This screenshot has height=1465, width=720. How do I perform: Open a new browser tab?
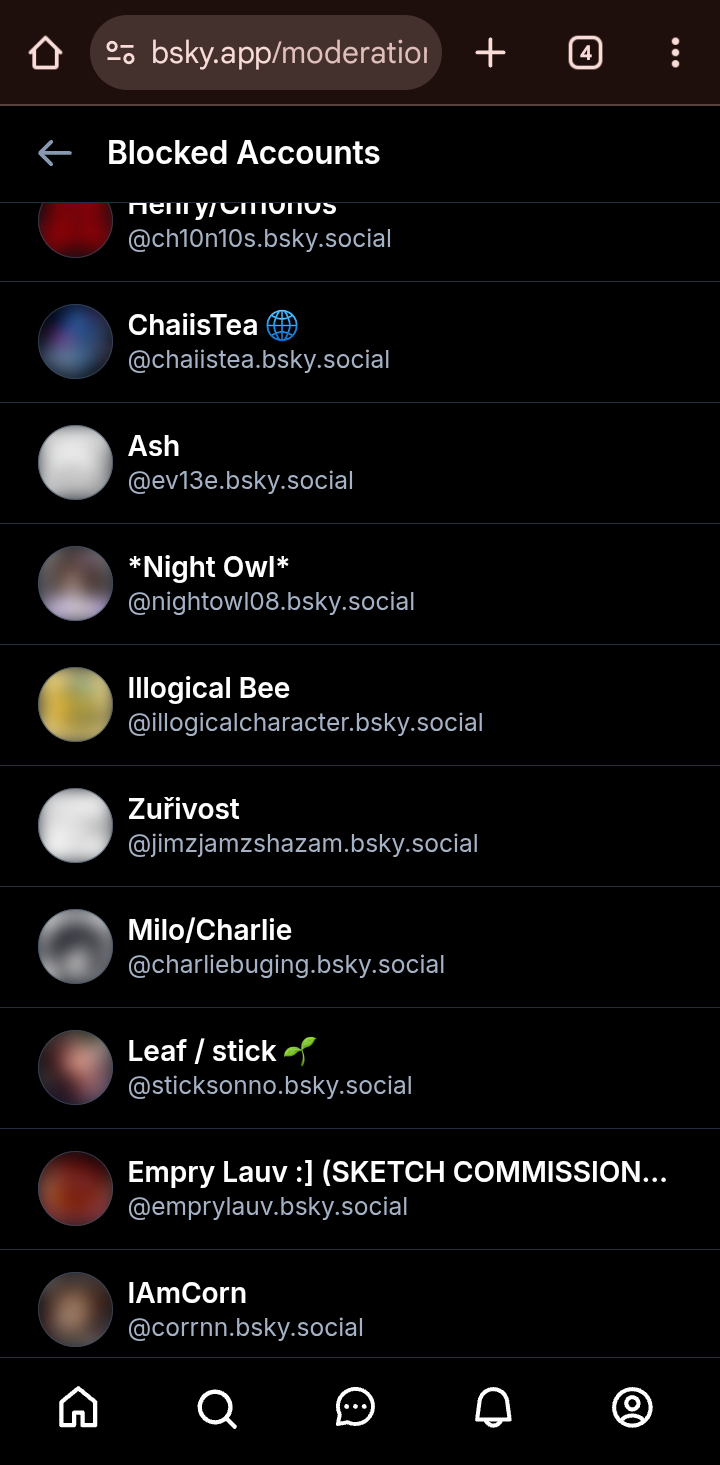(x=490, y=53)
